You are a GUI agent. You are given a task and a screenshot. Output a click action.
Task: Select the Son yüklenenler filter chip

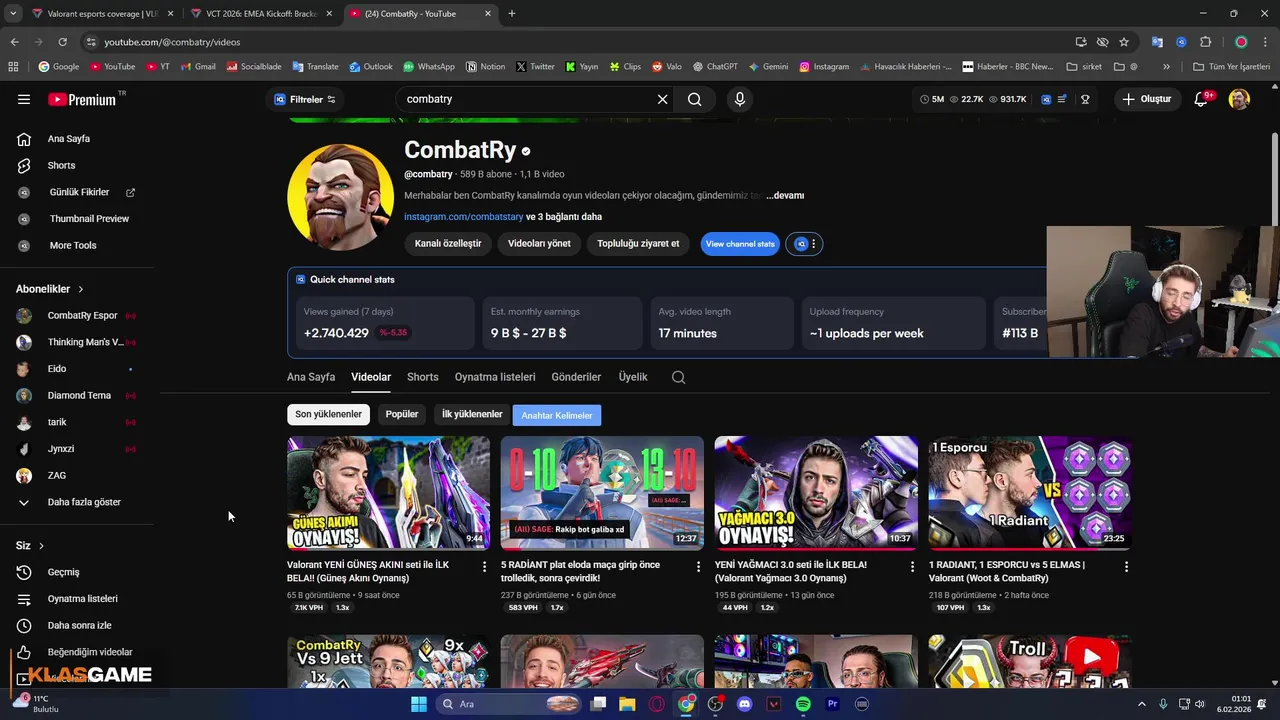coord(328,414)
